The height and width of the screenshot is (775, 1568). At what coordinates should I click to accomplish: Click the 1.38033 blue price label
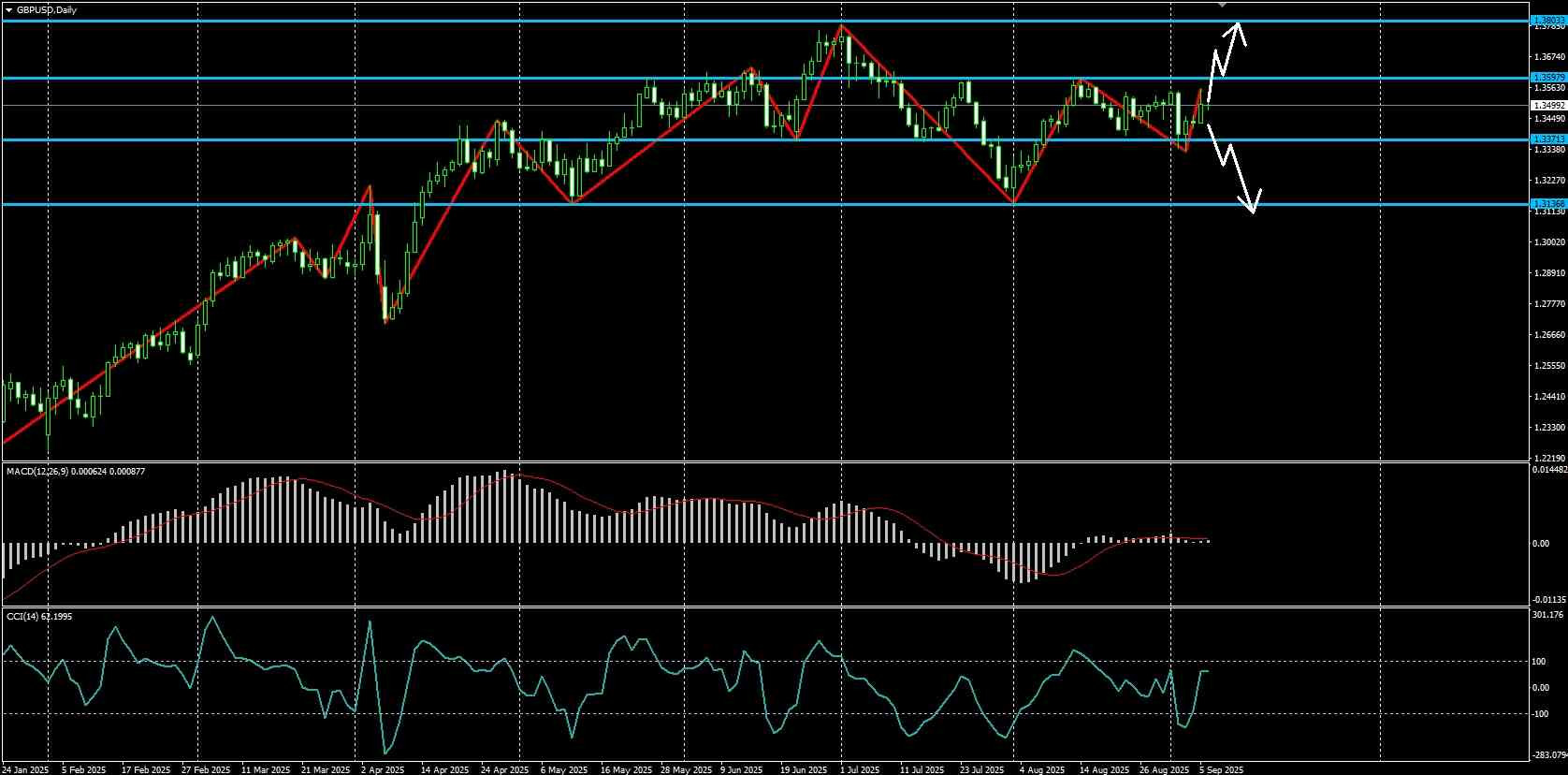[x=1547, y=20]
